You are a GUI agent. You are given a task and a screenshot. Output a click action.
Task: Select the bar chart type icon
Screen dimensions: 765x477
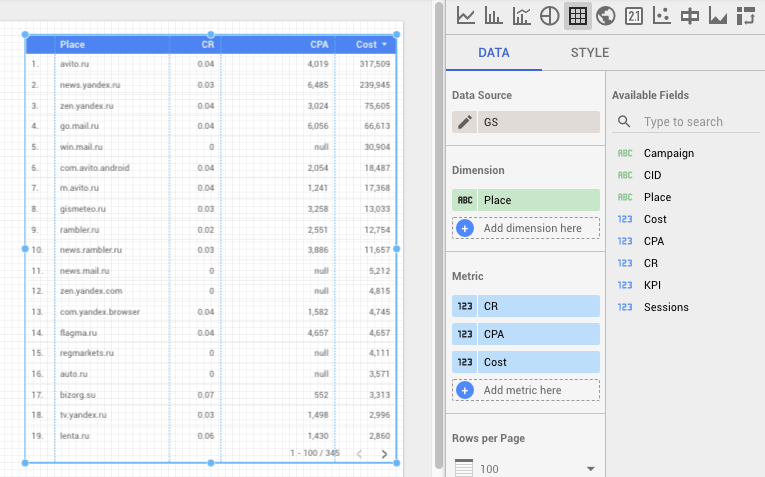493,15
